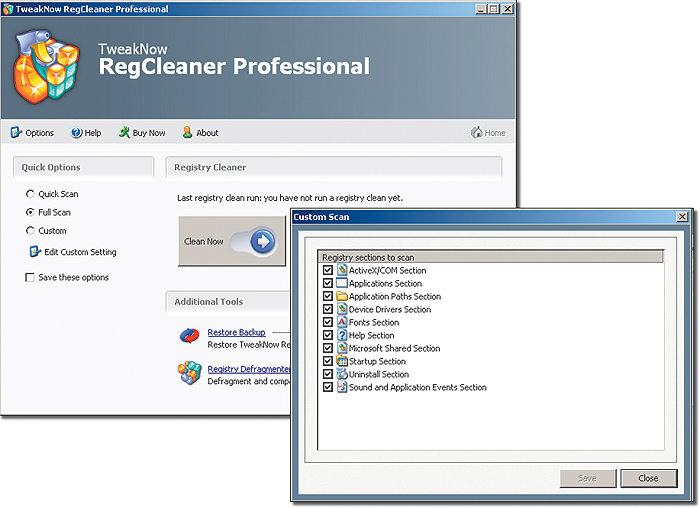Select the Microsoft Shared Section text
The width and height of the screenshot is (700, 508).
tap(395, 348)
